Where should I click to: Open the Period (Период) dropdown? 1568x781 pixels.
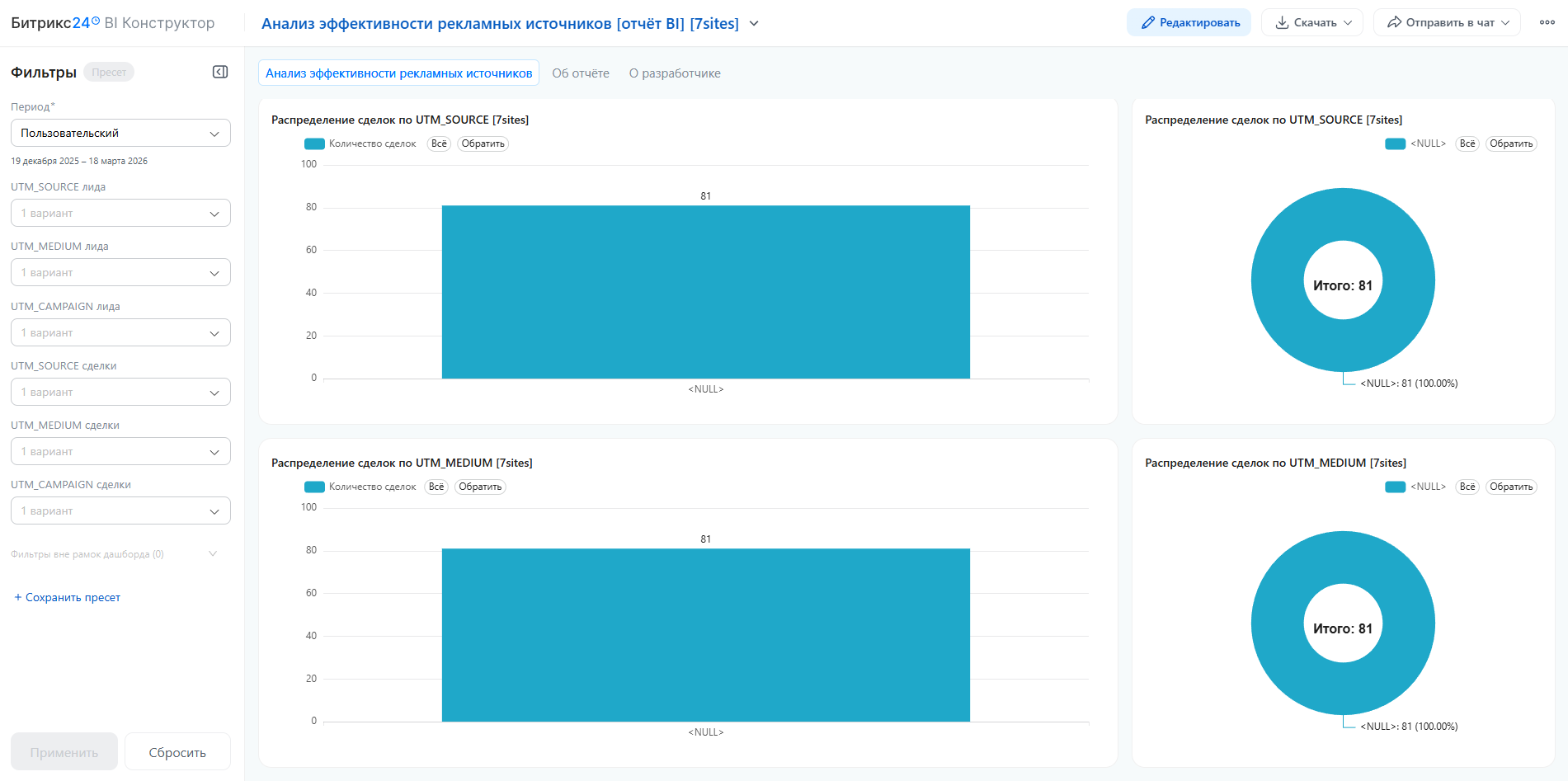(120, 133)
